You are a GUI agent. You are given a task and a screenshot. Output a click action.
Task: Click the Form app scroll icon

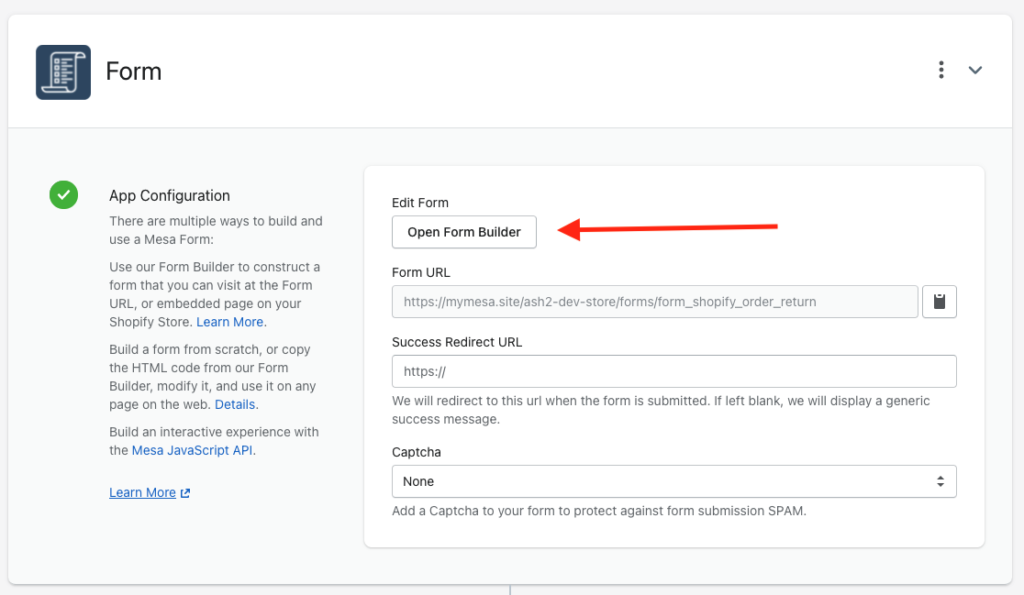point(63,72)
